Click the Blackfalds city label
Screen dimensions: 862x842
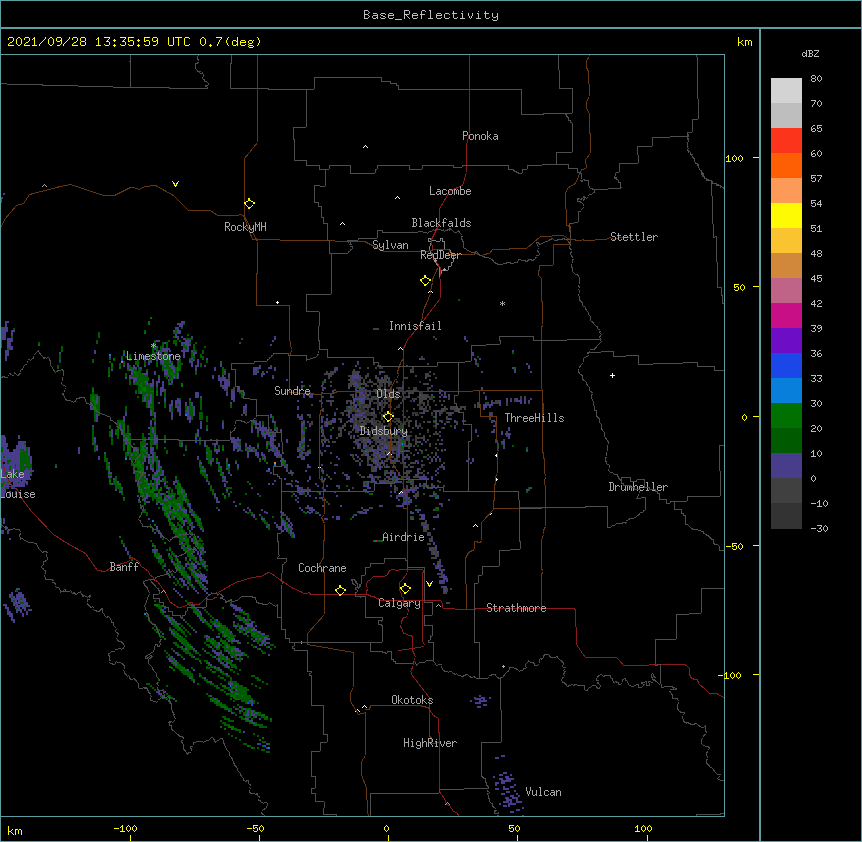(x=441, y=223)
